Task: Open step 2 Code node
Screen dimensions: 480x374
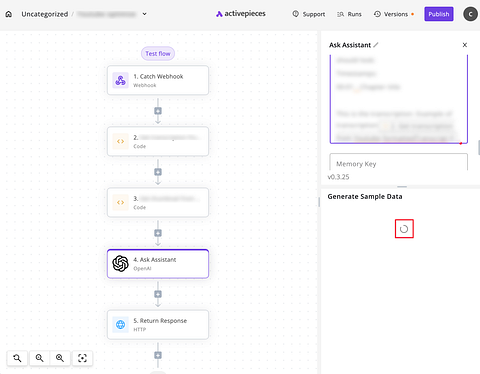Action: [x=158, y=141]
